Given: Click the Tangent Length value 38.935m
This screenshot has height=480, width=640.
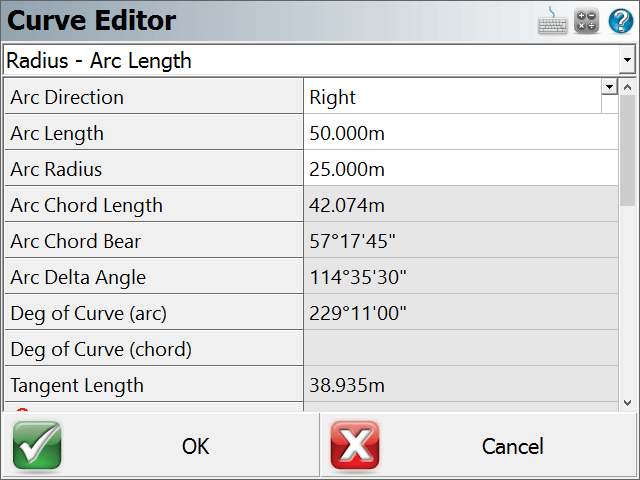Looking at the screenshot, I should pyautogui.click(x=347, y=385).
